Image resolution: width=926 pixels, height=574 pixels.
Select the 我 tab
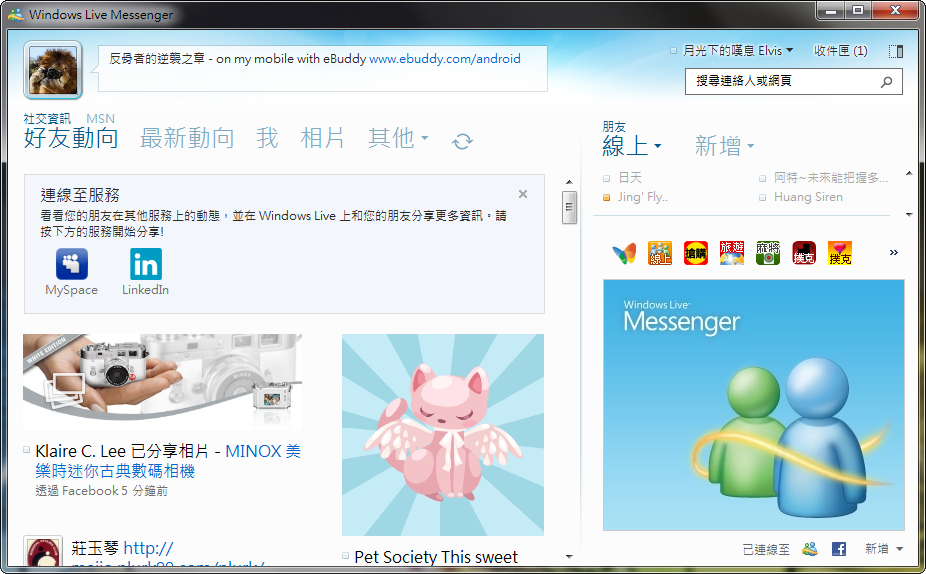pyautogui.click(x=267, y=138)
